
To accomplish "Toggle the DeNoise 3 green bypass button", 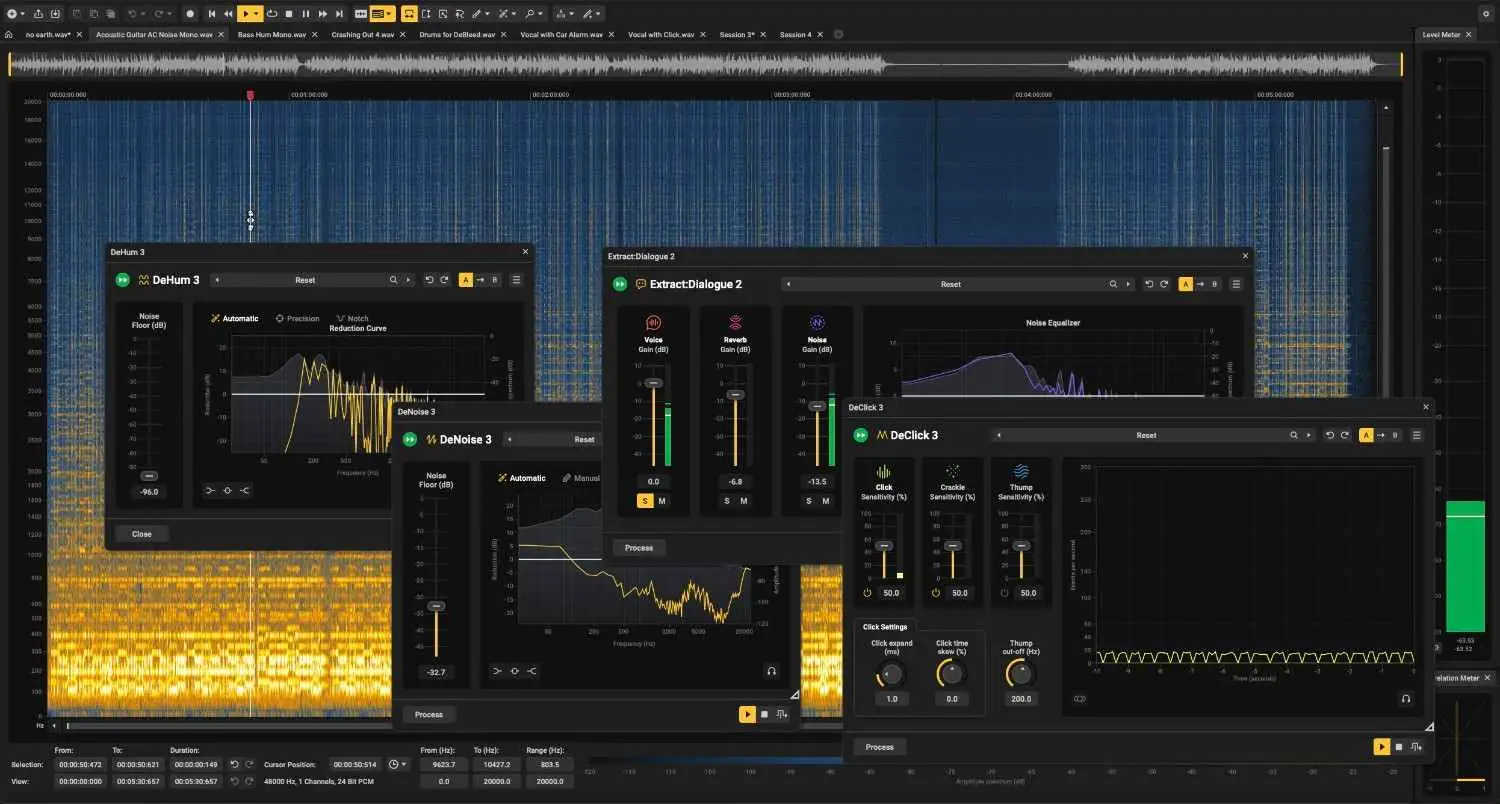I will pos(410,439).
